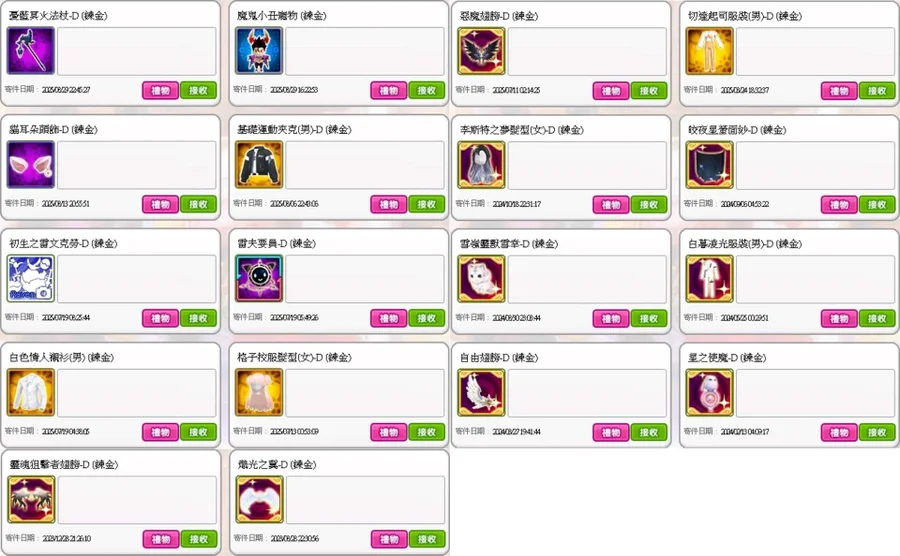Click the empty text area beside 熾光之翼
This screenshot has width=900, height=556.
(x=366, y=500)
